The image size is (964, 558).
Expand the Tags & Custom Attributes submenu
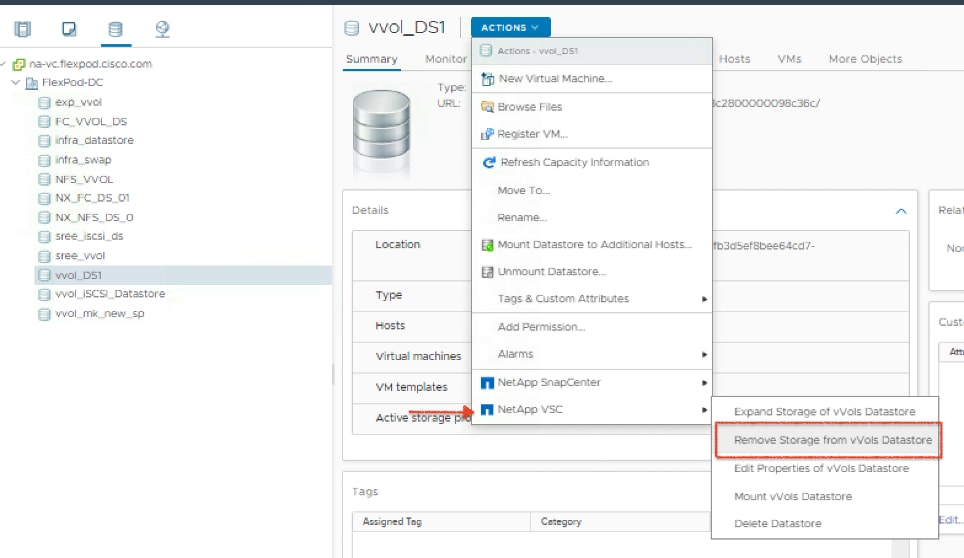[x=705, y=299]
